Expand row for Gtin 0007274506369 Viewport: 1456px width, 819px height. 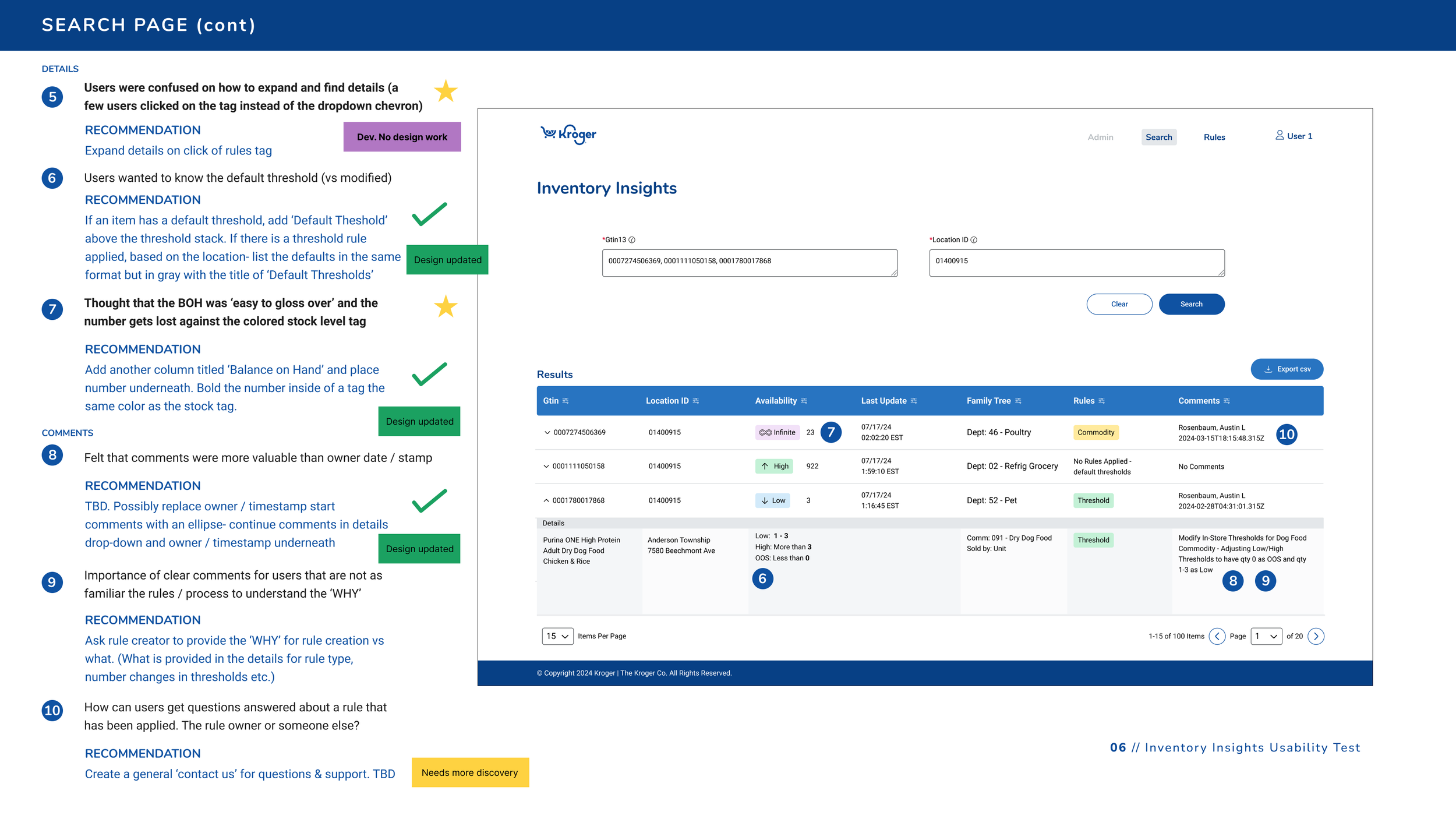[x=547, y=433]
